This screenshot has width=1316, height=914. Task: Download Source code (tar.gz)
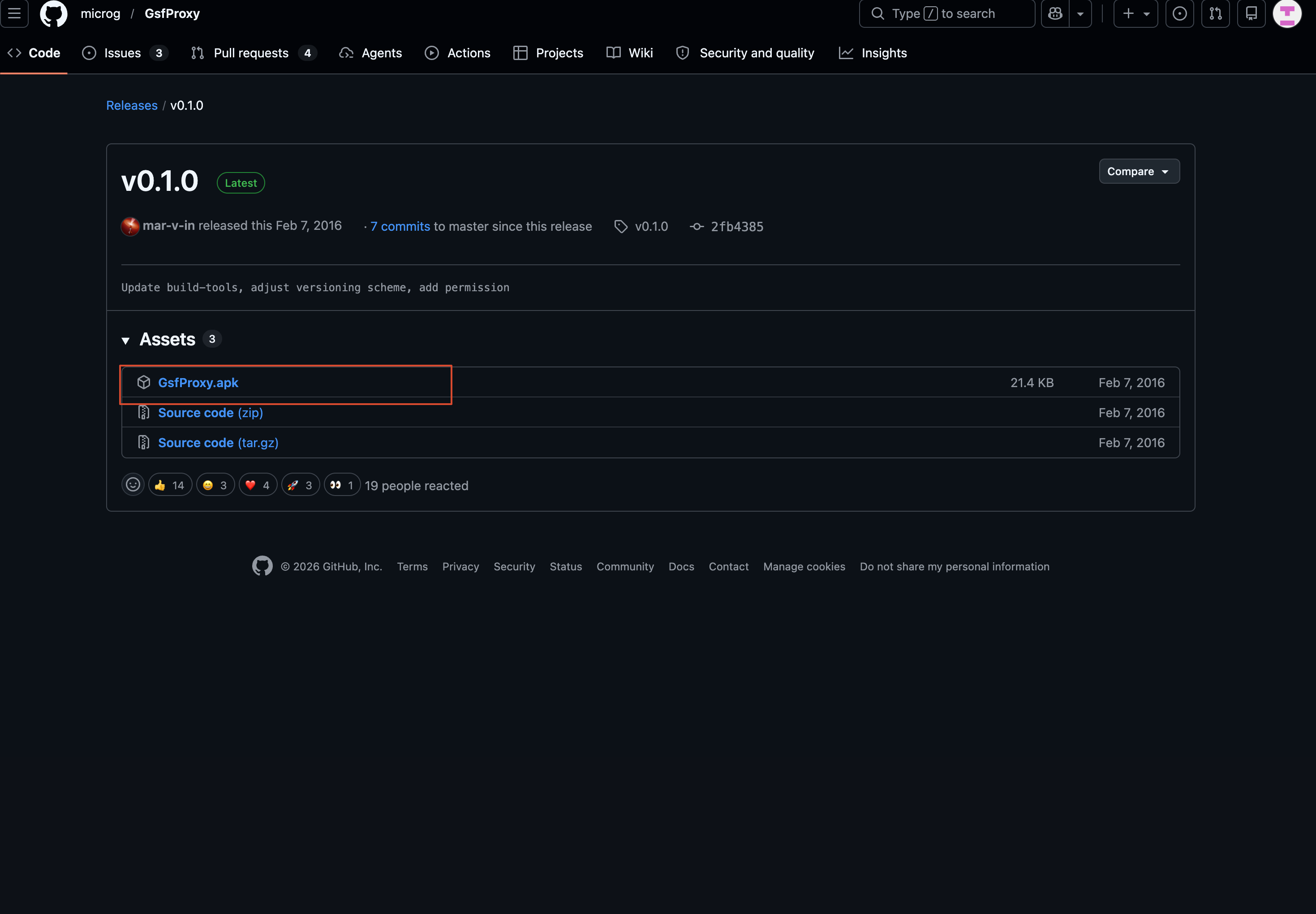(218, 443)
